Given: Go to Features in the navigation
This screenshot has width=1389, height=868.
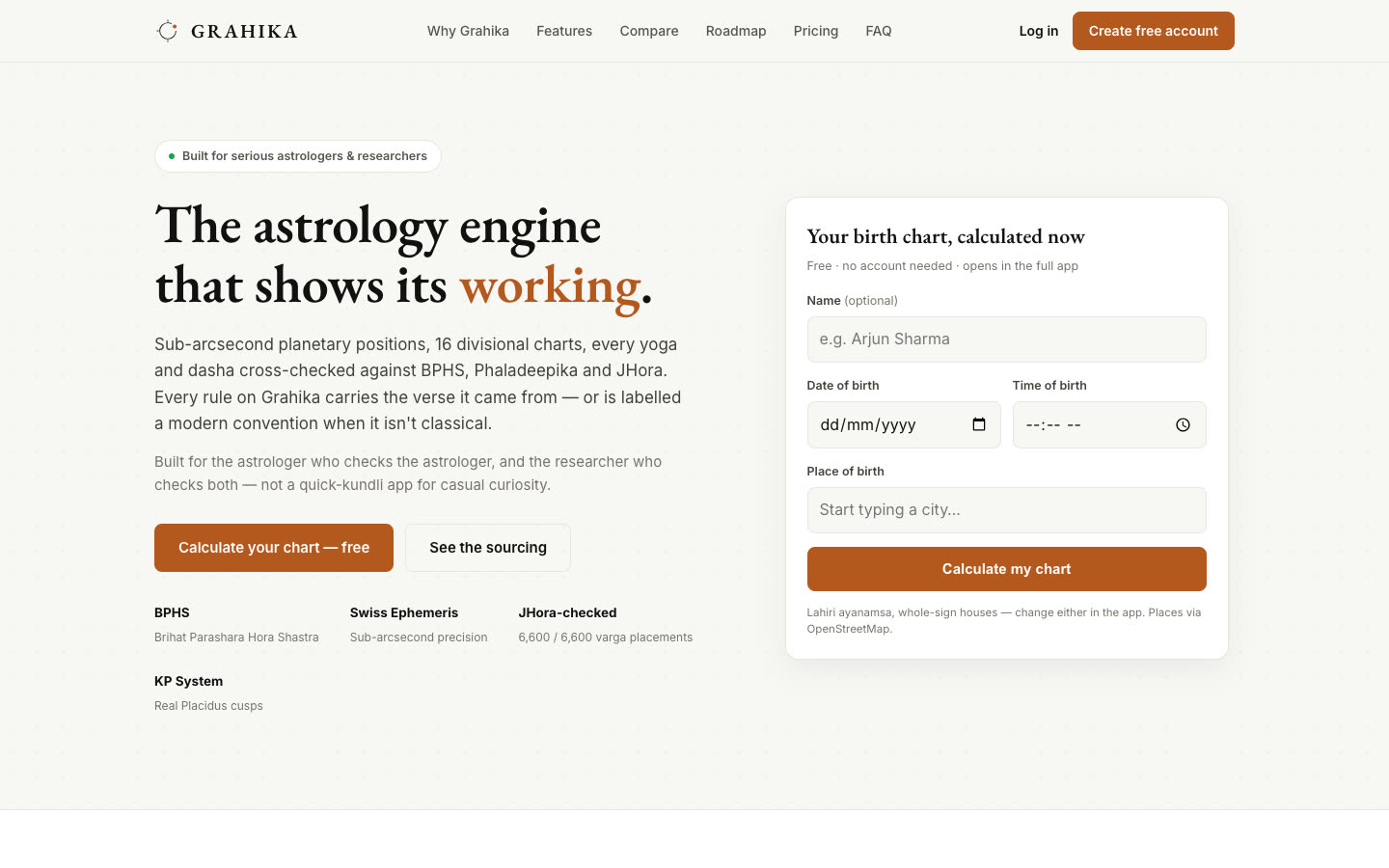Looking at the screenshot, I should click(564, 31).
